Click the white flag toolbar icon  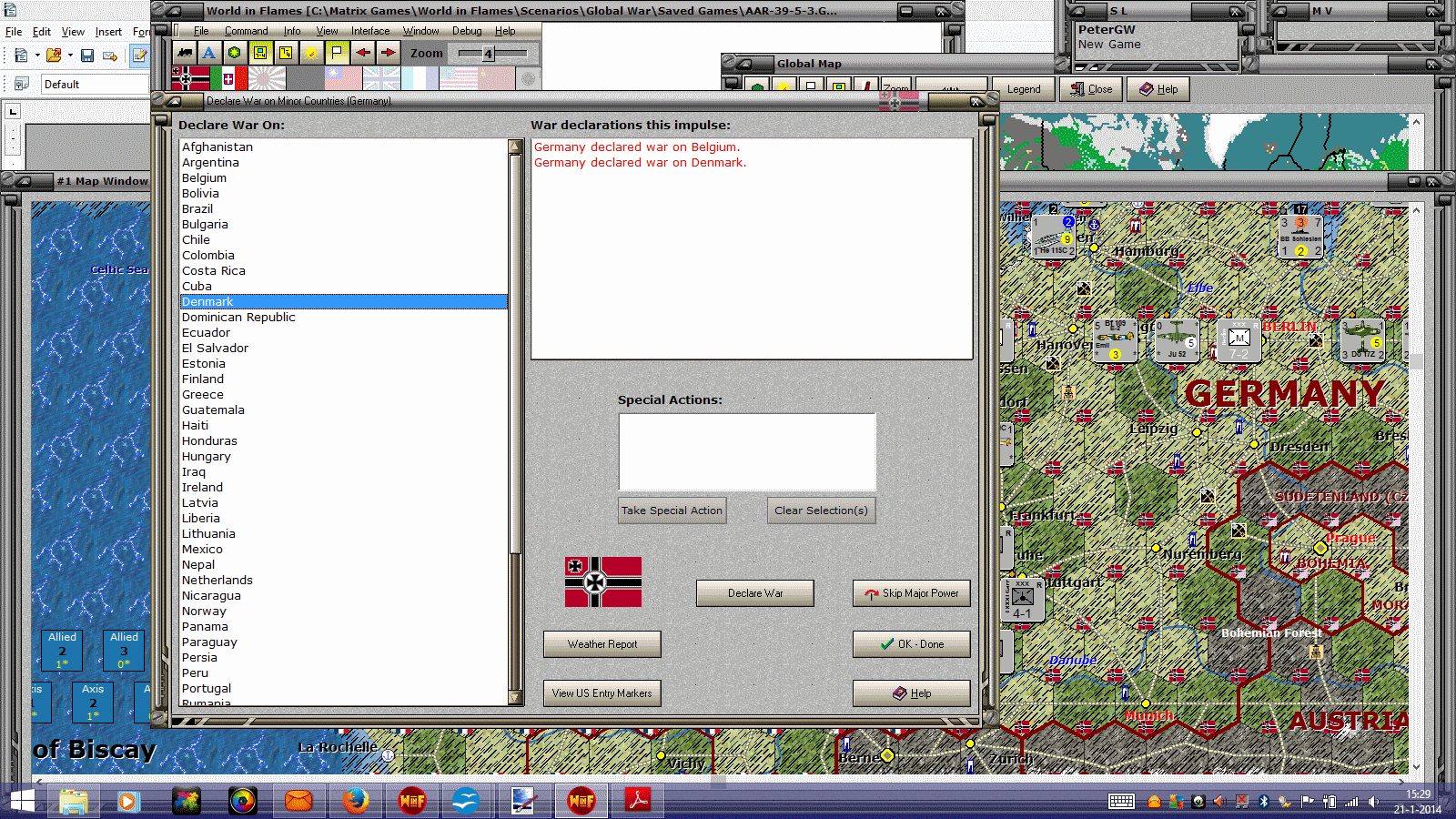click(337, 53)
